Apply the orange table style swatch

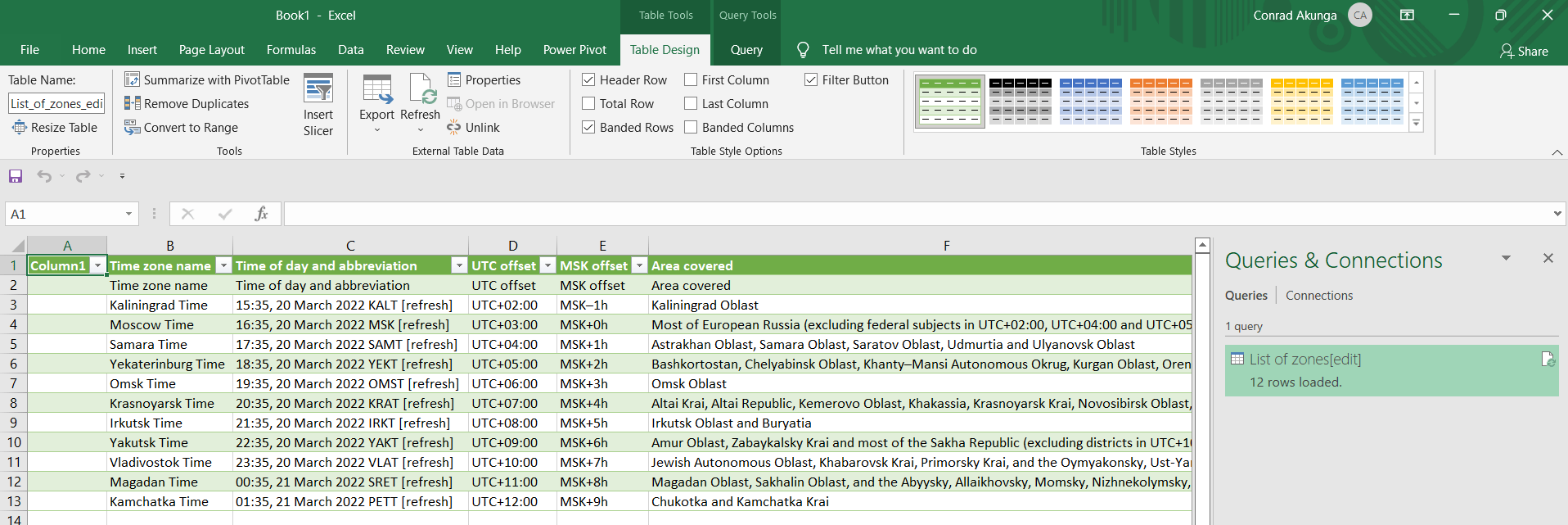[1160, 101]
